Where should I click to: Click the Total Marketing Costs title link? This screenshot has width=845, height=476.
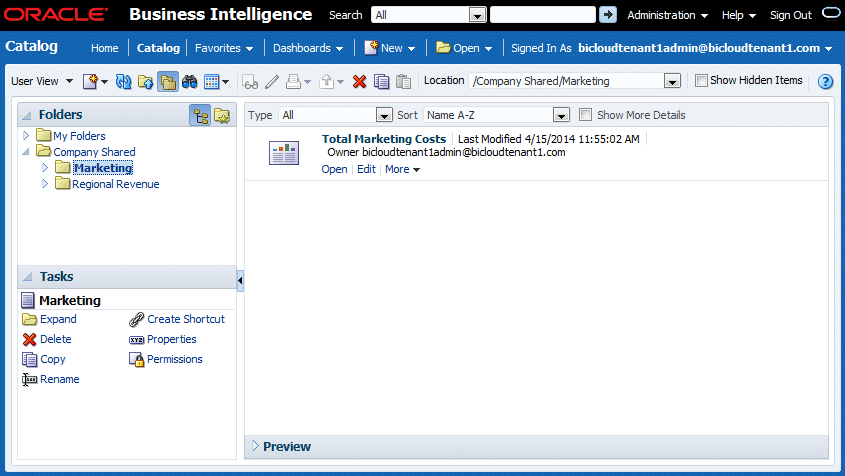[384, 139]
